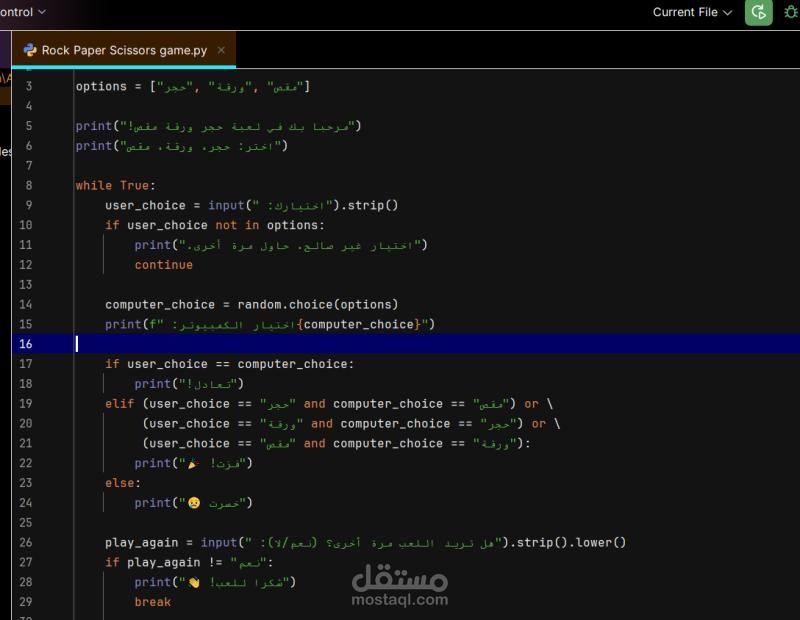Click '.strip().lower()' on line 26
This screenshot has height=620, width=800.
coord(567,542)
